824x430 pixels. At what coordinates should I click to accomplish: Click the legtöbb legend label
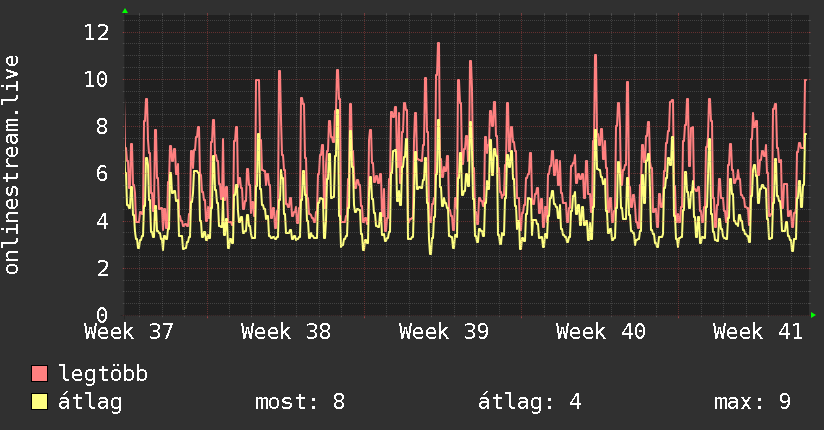pos(103,373)
